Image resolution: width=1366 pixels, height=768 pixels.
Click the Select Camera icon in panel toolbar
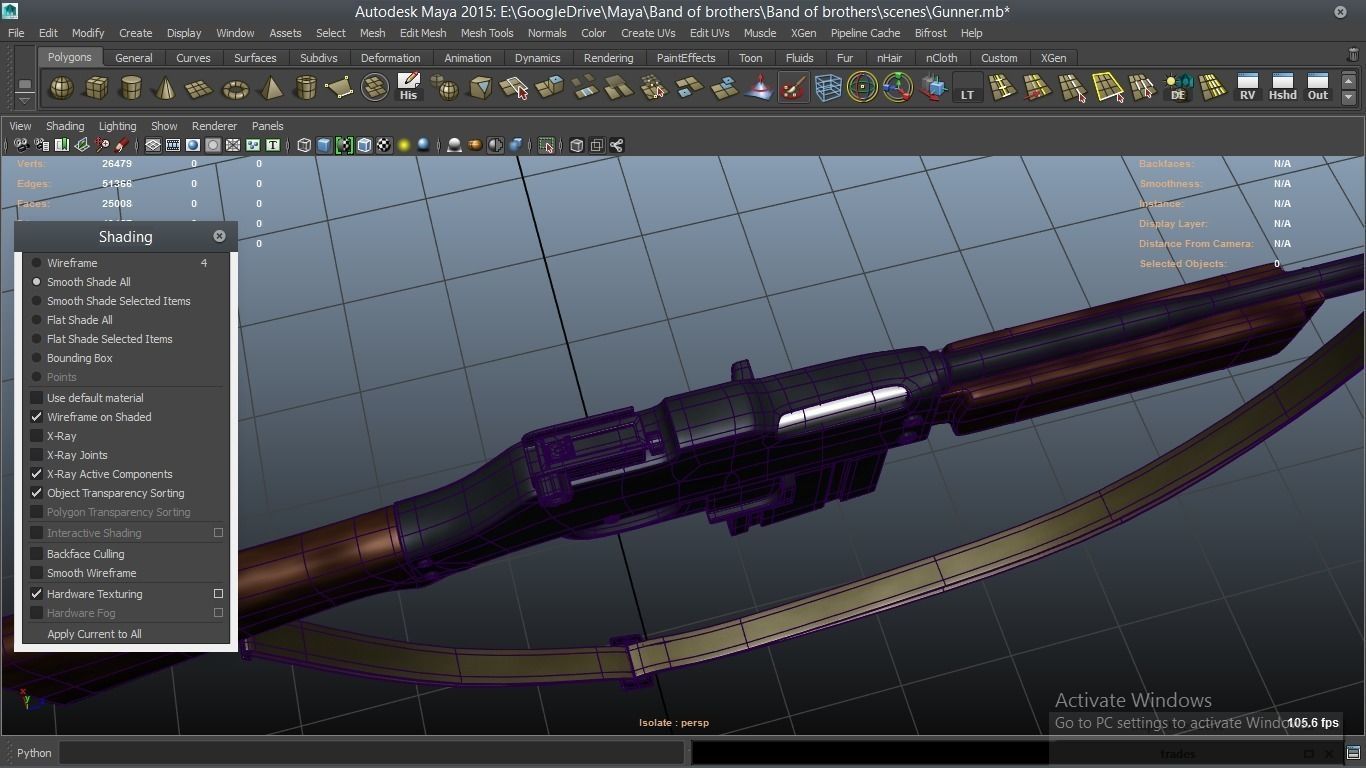(x=21, y=145)
